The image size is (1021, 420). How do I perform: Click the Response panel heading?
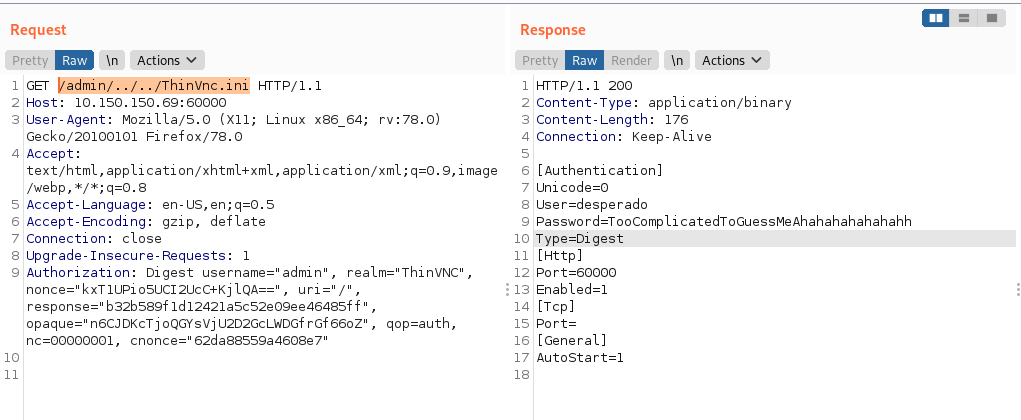click(553, 30)
